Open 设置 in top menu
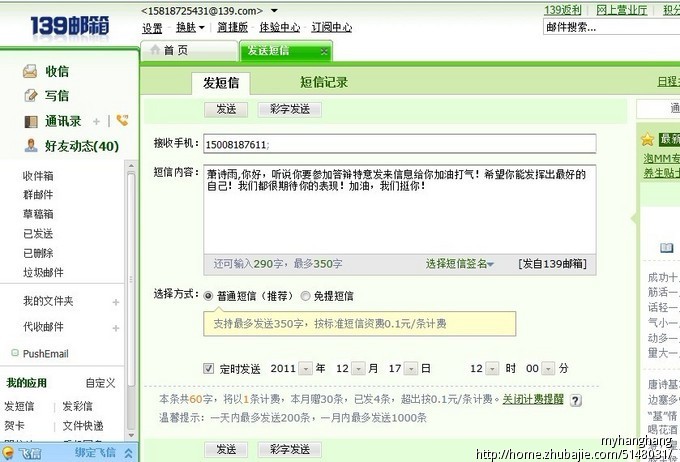The height and width of the screenshot is (462, 680). pos(152,28)
